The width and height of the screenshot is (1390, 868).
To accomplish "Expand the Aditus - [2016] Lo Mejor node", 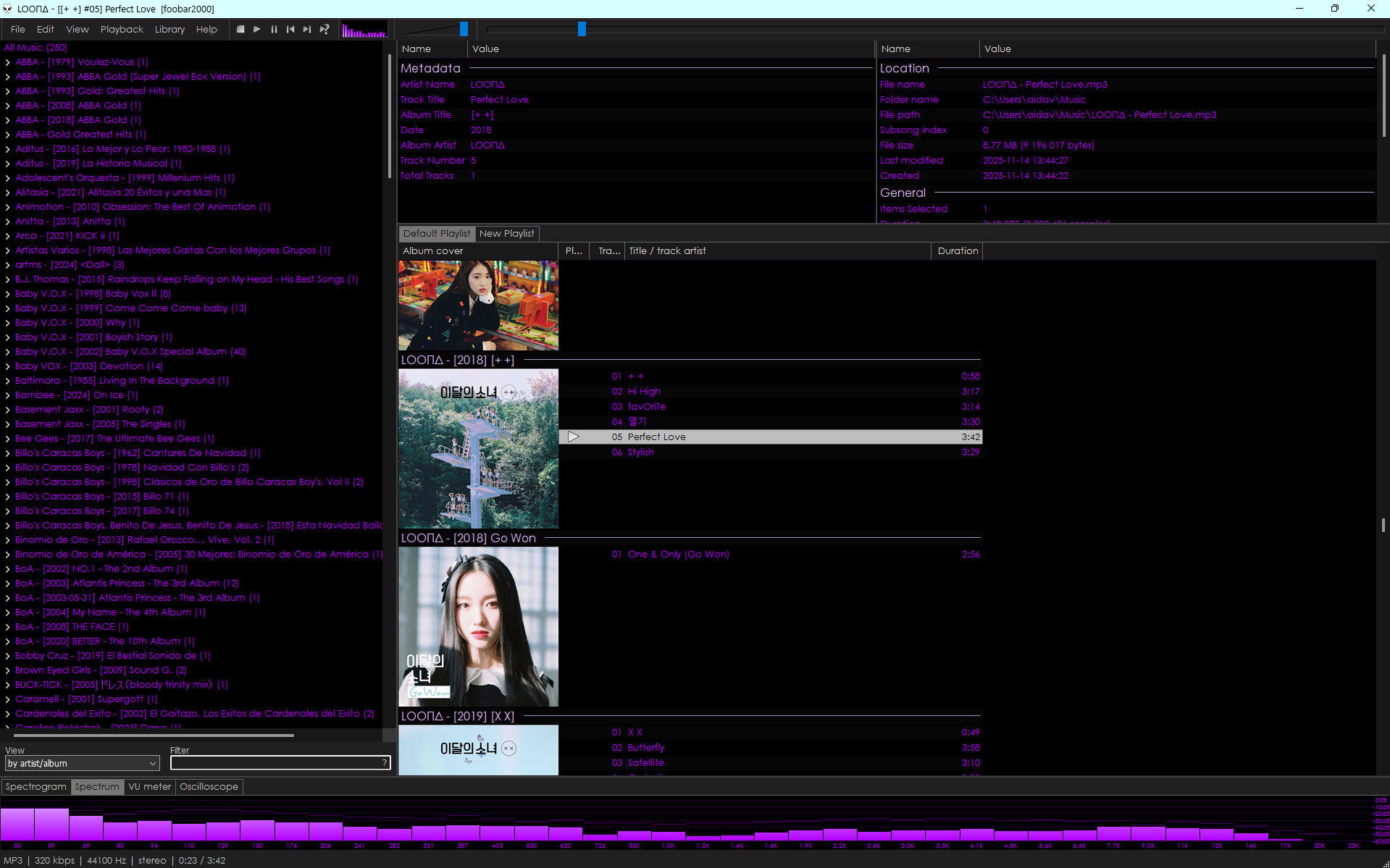I will point(8,149).
